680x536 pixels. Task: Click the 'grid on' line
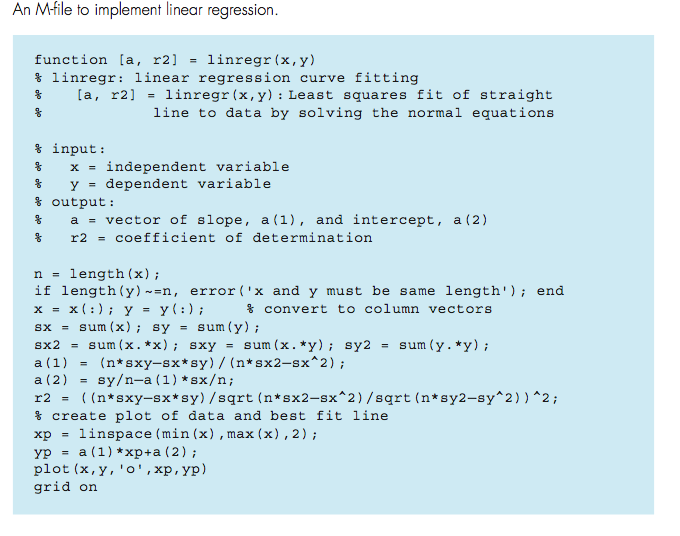65,487
